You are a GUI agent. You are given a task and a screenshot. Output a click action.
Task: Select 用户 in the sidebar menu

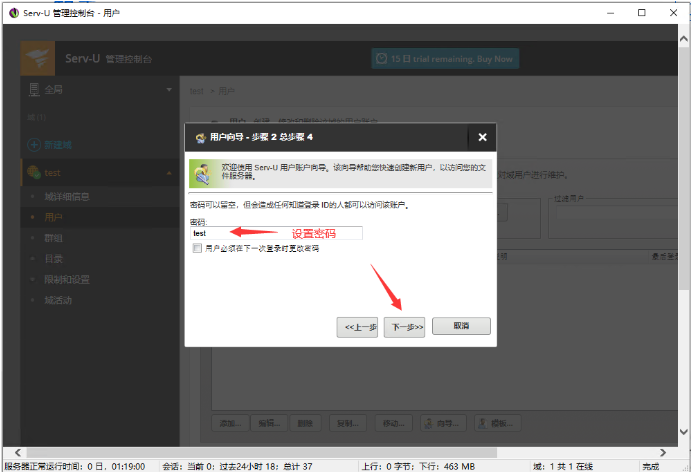tap(53, 217)
